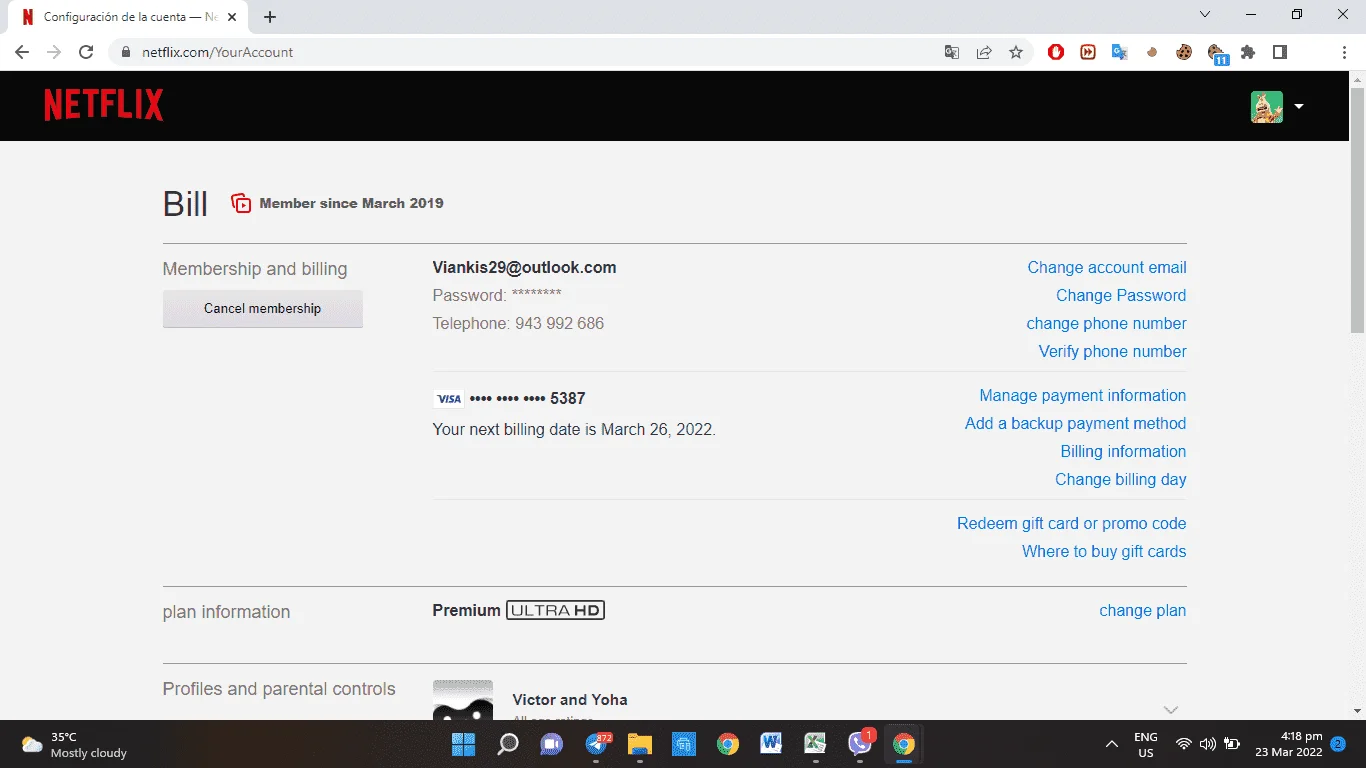Click Where to buy gift cards

point(1104,552)
